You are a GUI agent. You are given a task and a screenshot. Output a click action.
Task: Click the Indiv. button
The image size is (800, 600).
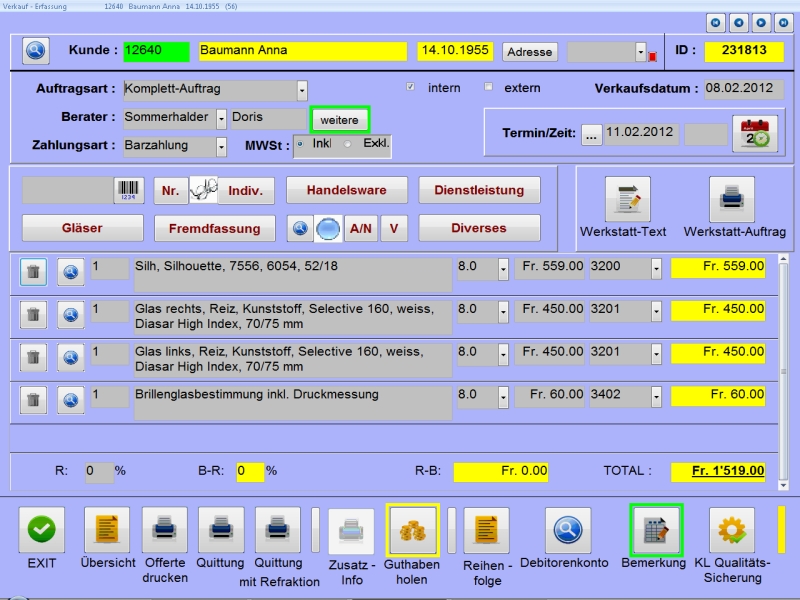(246, 191)
